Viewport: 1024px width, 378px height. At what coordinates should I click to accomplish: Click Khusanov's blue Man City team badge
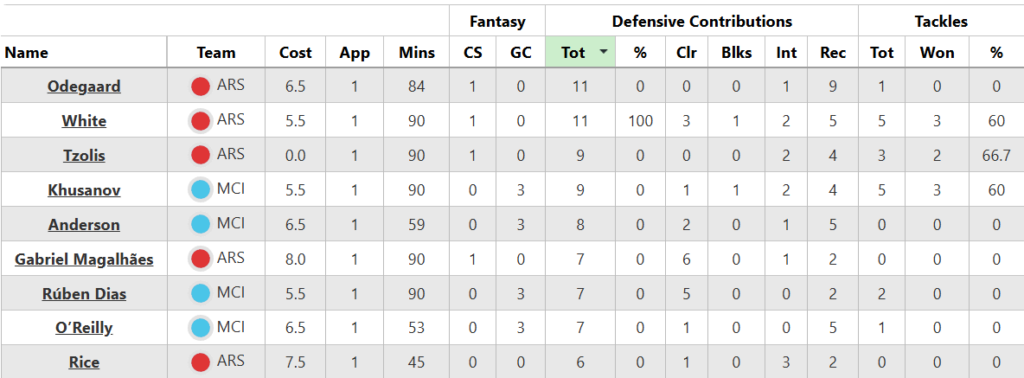click(x=200, y=190)
